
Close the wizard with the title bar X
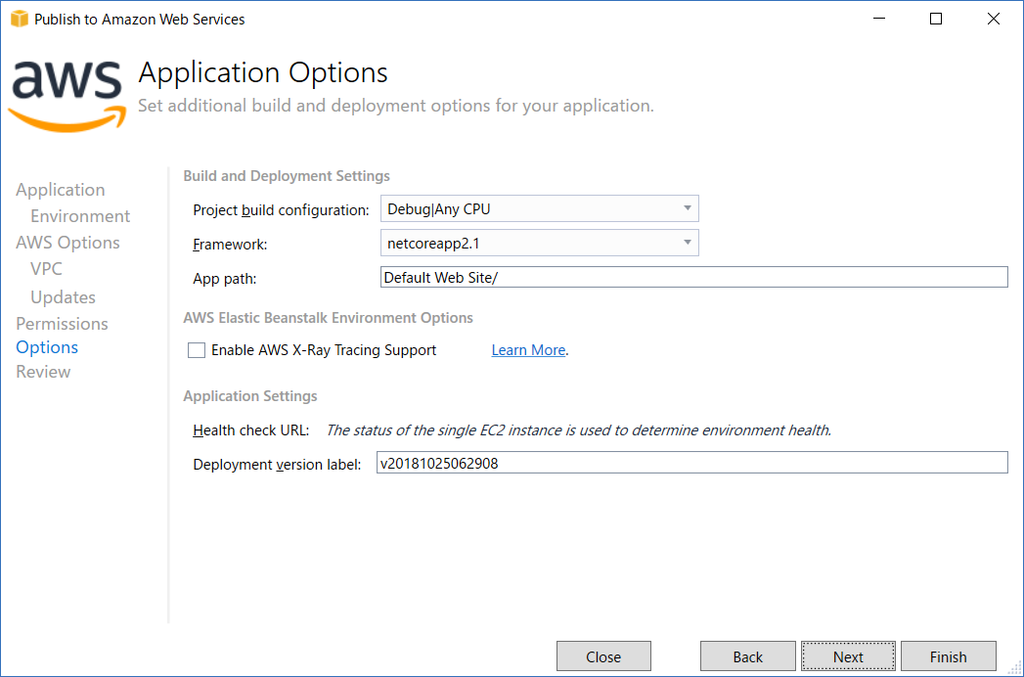coord(993,19)
